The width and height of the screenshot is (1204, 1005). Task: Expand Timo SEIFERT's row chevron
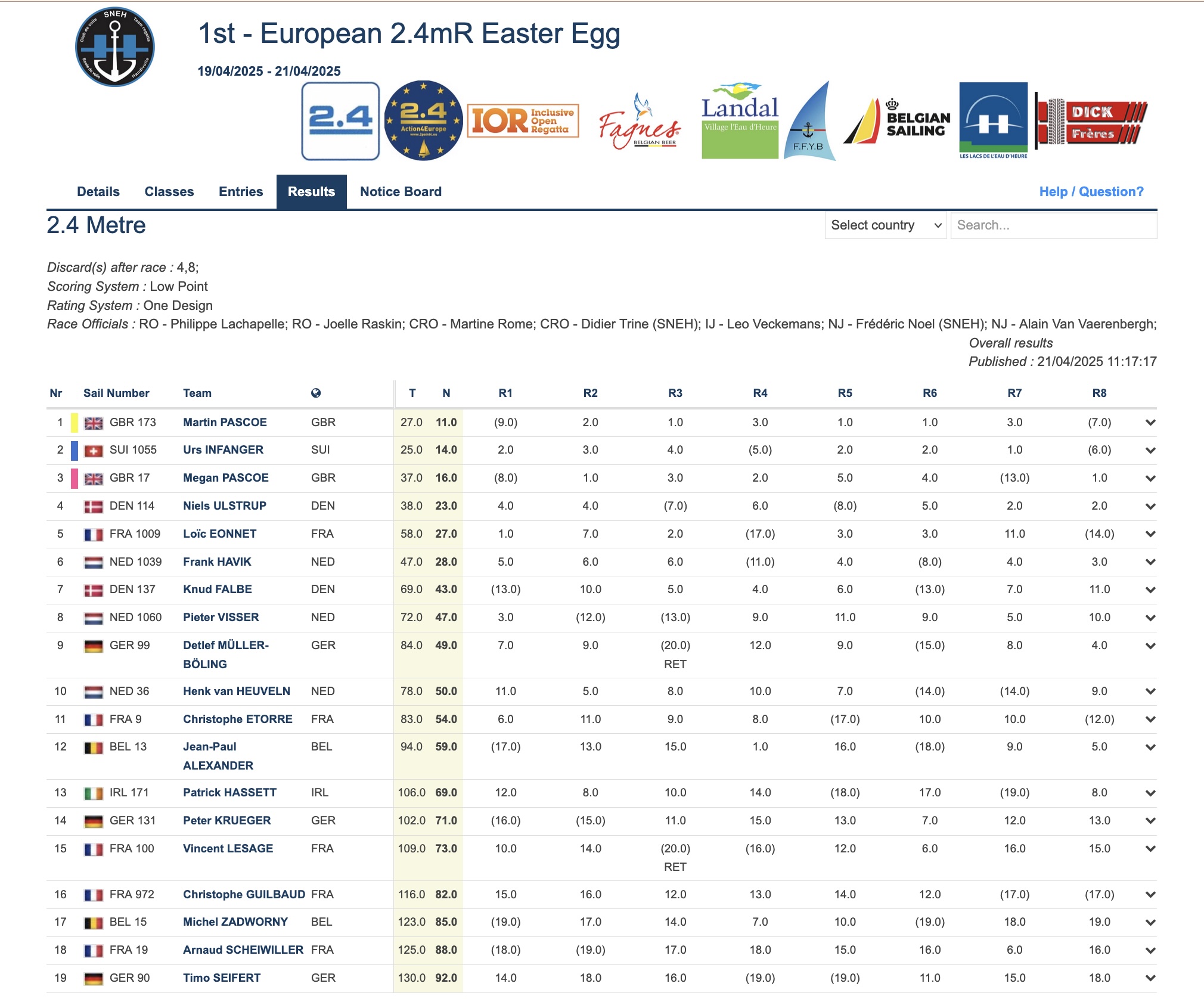coord(1150,978)
